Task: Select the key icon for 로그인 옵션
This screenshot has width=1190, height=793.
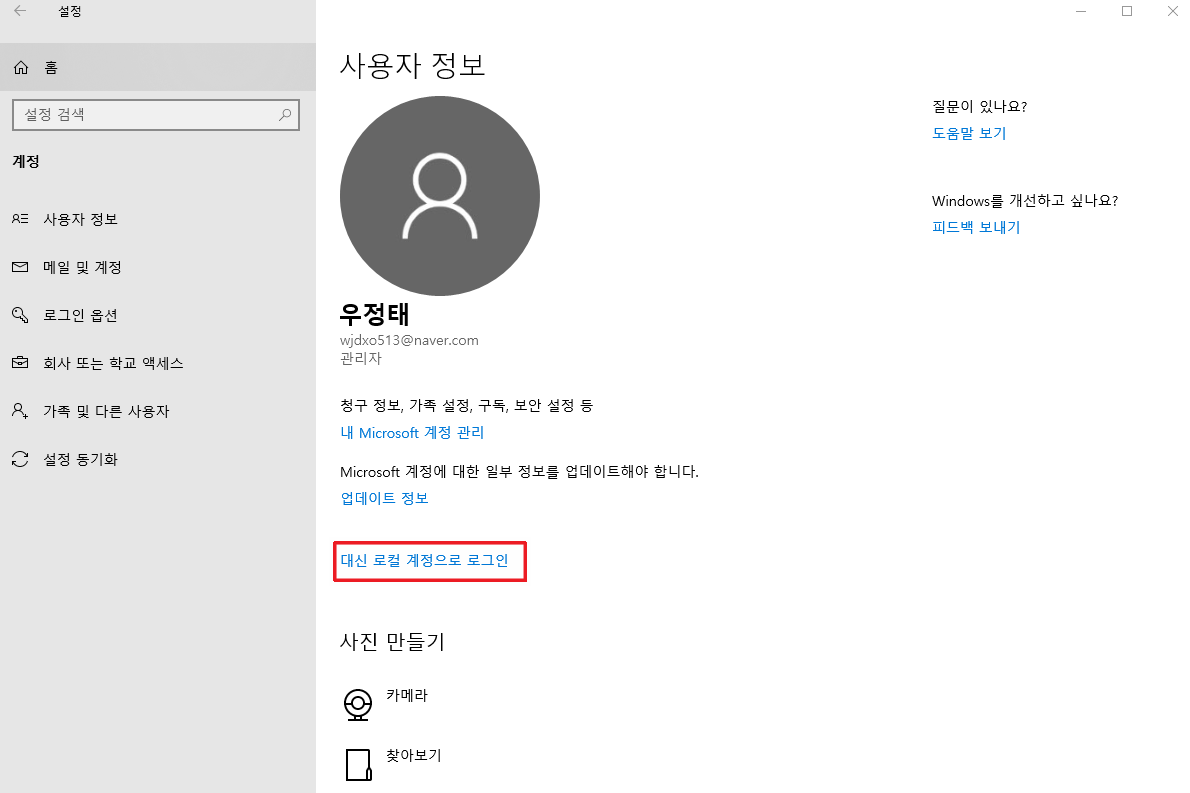Action: pos(21,315)
